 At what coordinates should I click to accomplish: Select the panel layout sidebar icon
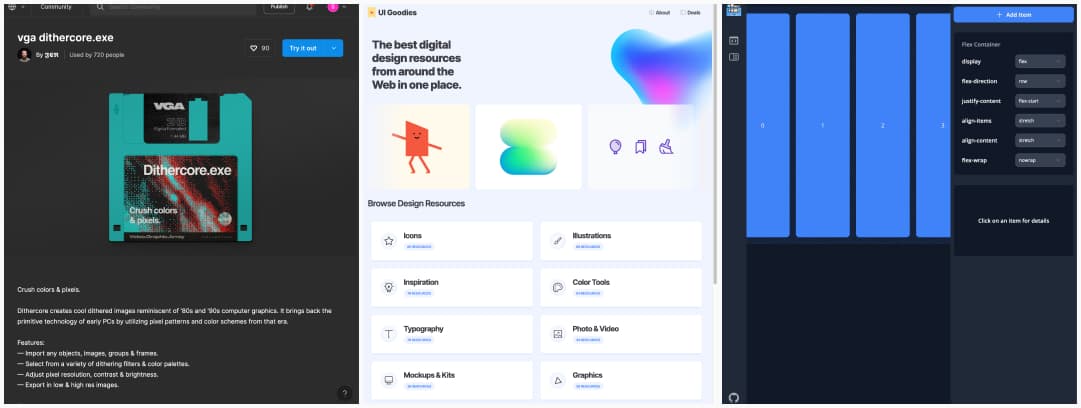734,57
